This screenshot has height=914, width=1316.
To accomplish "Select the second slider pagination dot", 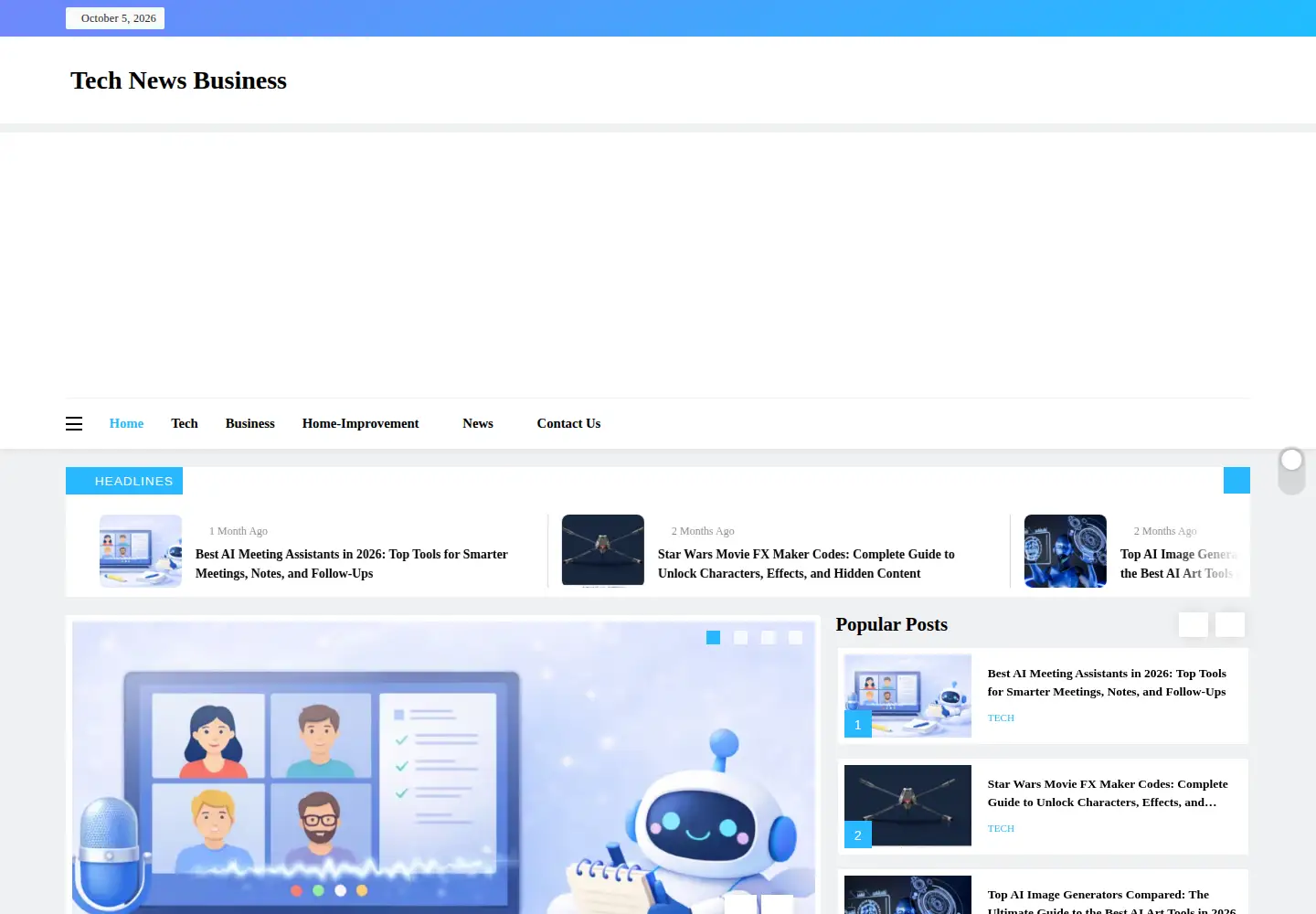I will pos(741,637).
